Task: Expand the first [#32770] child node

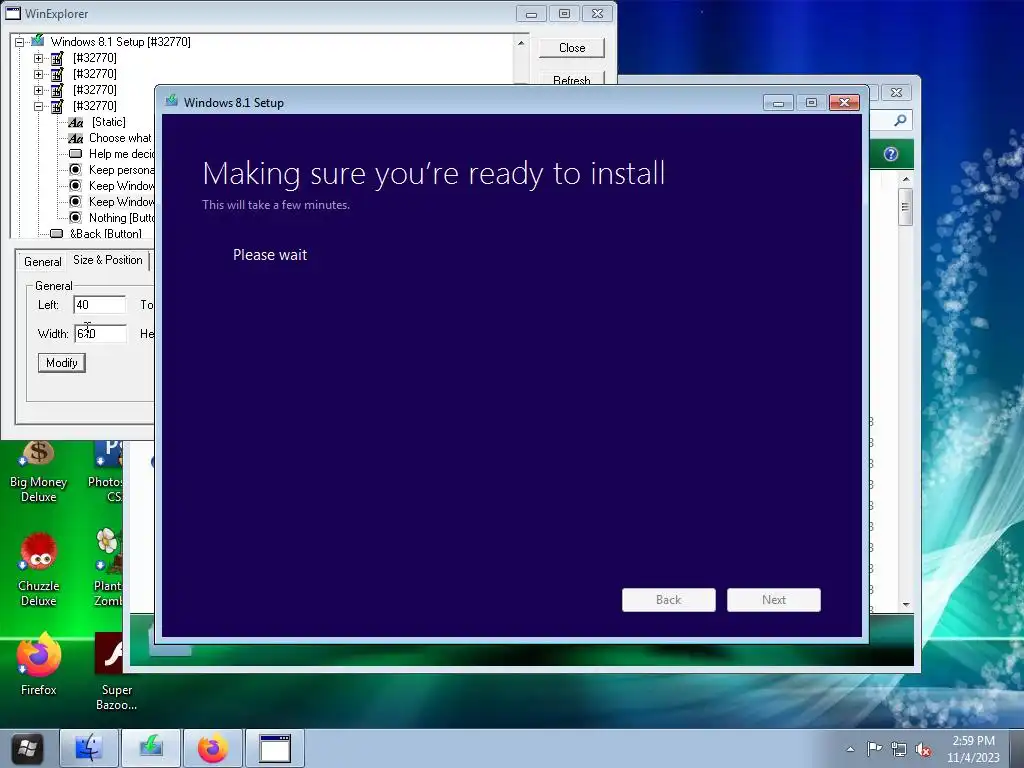Action: pos(39,58)
